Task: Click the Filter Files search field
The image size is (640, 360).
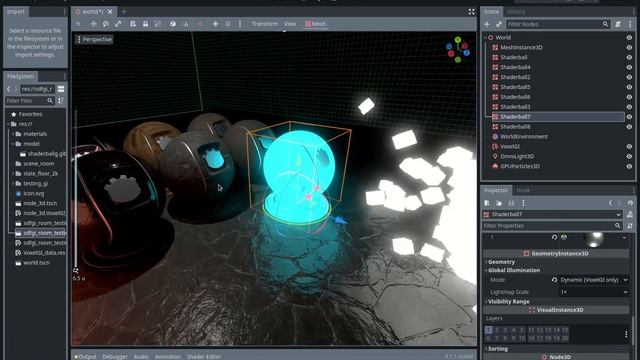Action: 30,101
